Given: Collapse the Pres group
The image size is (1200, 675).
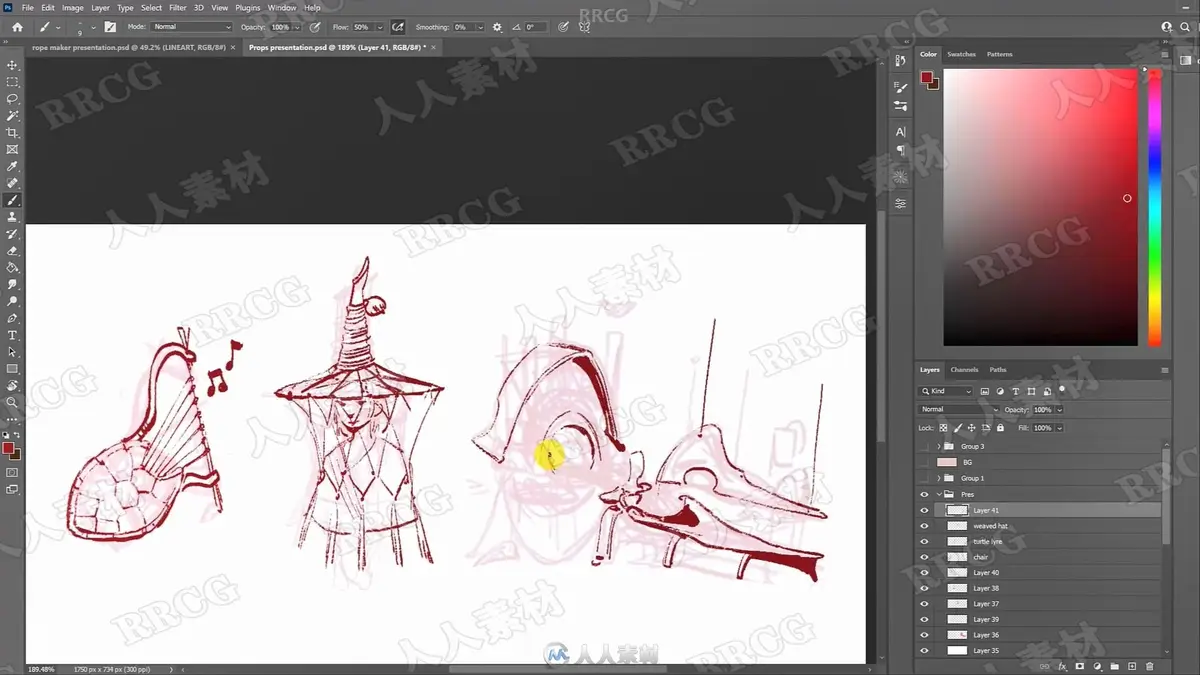Looking at the screenshot, I should pyautogui.click(x=938, y=495).
